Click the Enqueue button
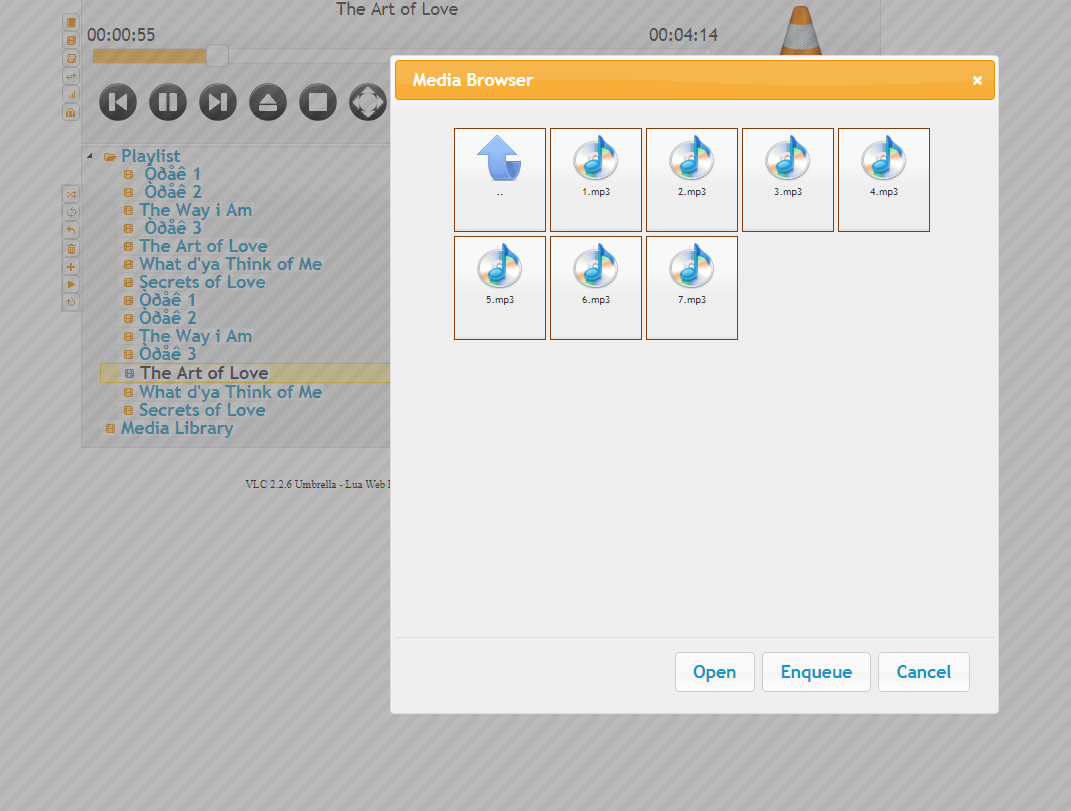 pos(816,672)
